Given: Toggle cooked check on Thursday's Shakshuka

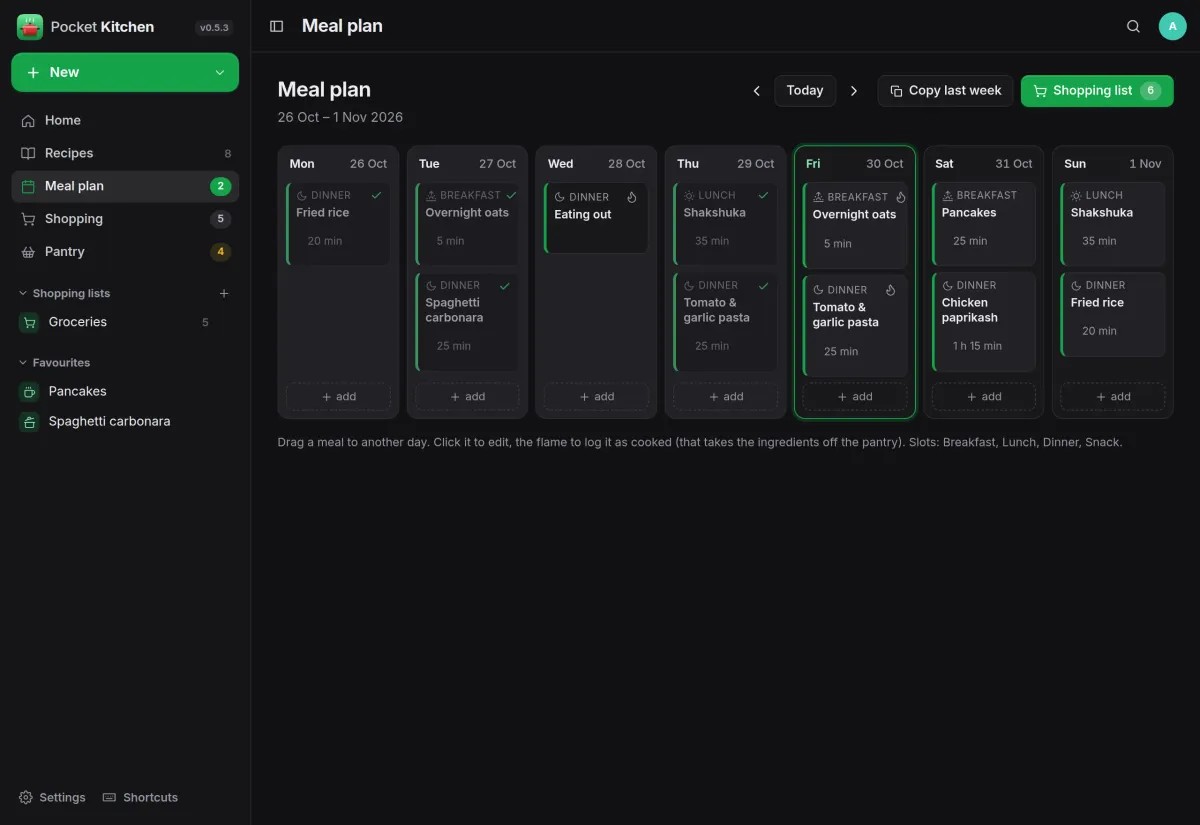Looking at the screenshot, I should 764,195.
